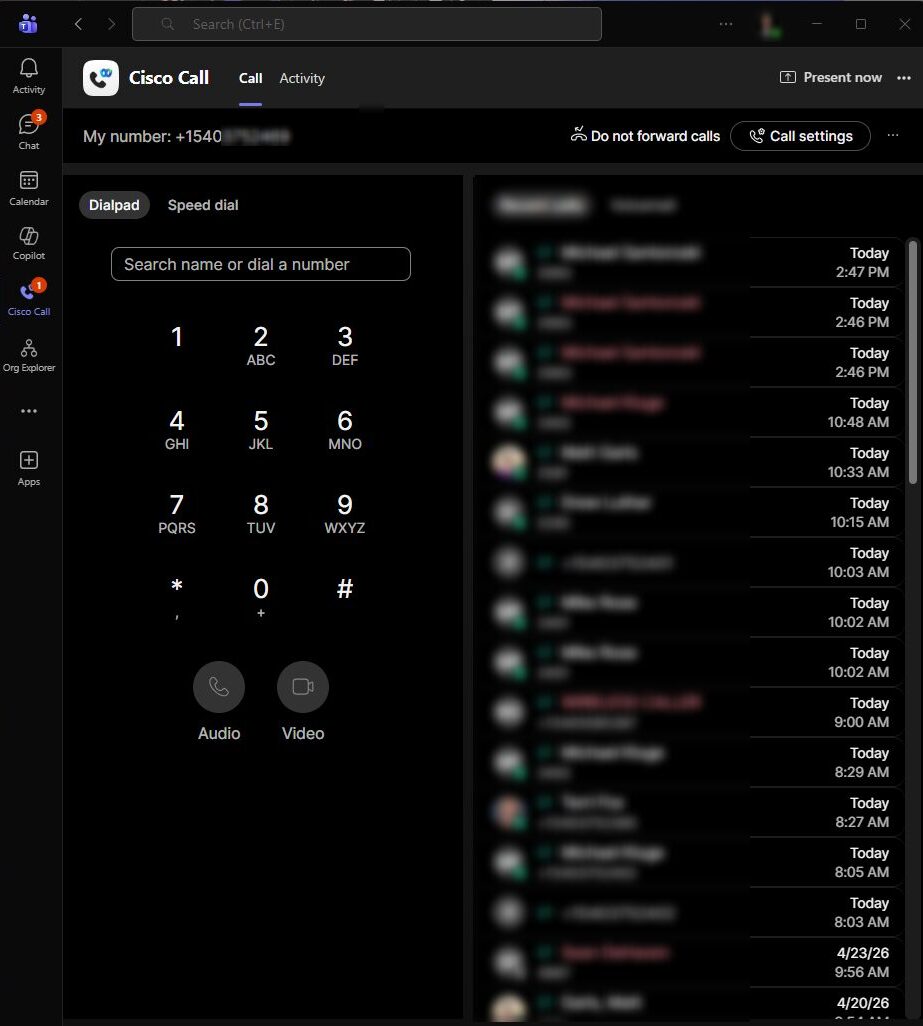Open more options beside Call settings
The width and height of the screenshot is (923, 1026).
[893, 135]
